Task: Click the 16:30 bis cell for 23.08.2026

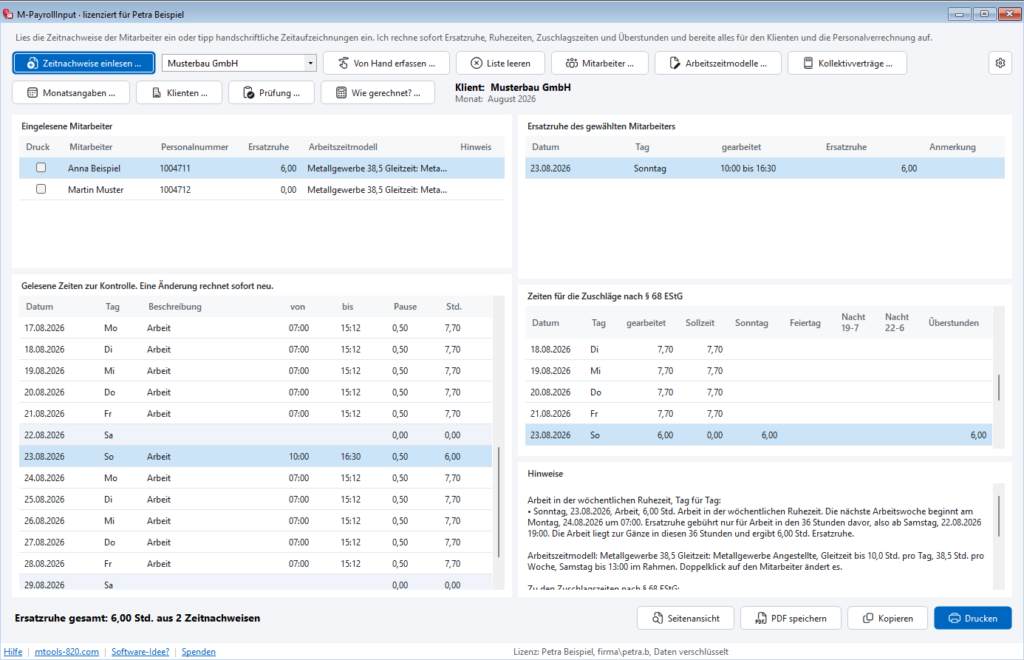Action: (351, 456)
